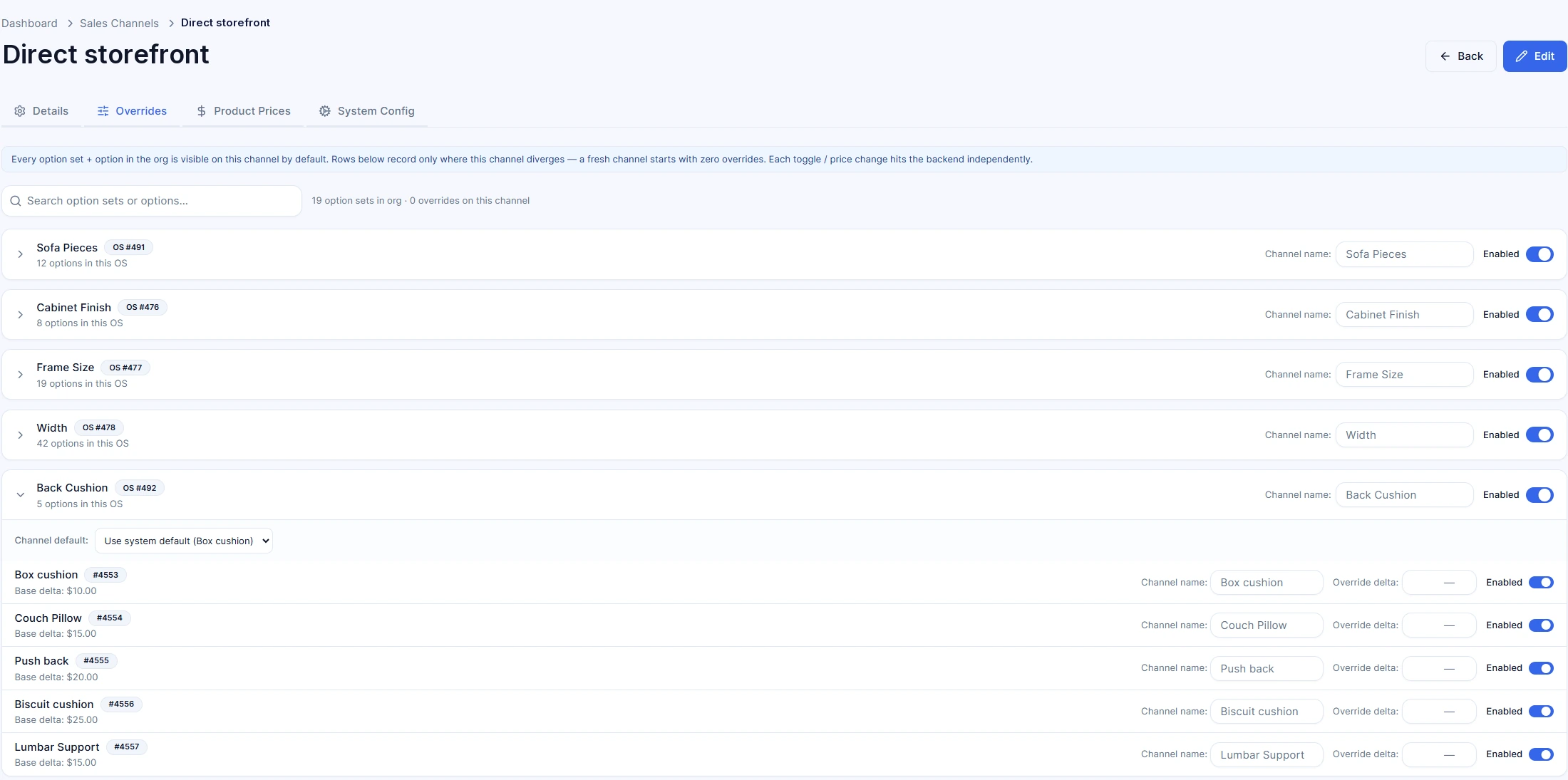This screenshot has width=1568, height=780.
Task: Focus the search option sets field
Action: (x=152, y=201)
